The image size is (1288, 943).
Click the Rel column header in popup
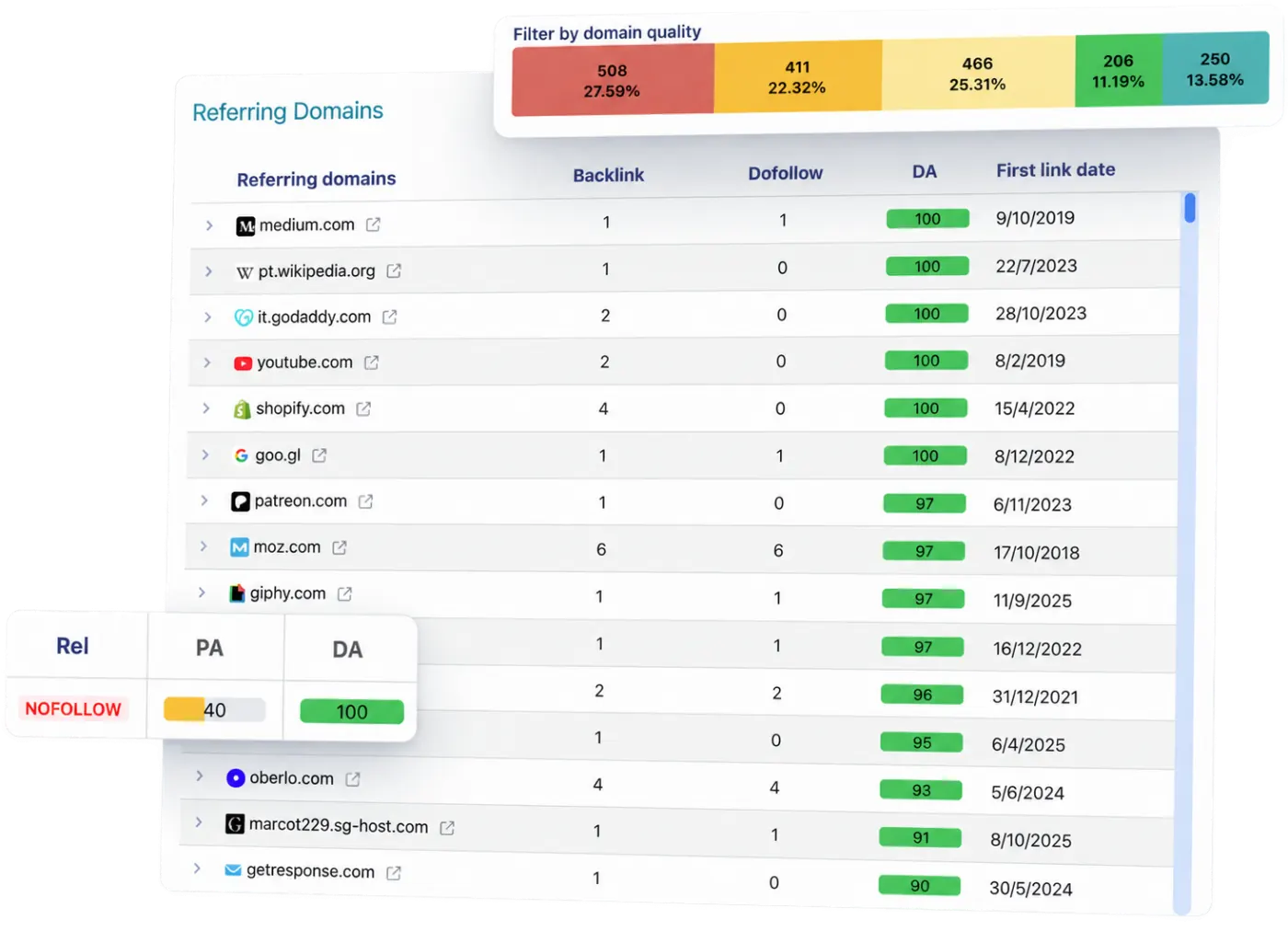tap(73, 646)
